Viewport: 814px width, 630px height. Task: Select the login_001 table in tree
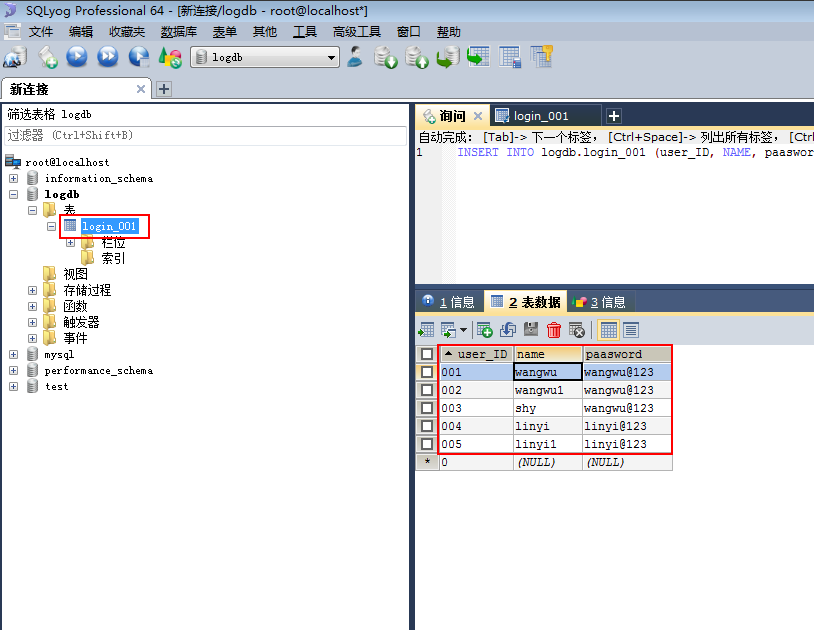(x=110, y=227)
